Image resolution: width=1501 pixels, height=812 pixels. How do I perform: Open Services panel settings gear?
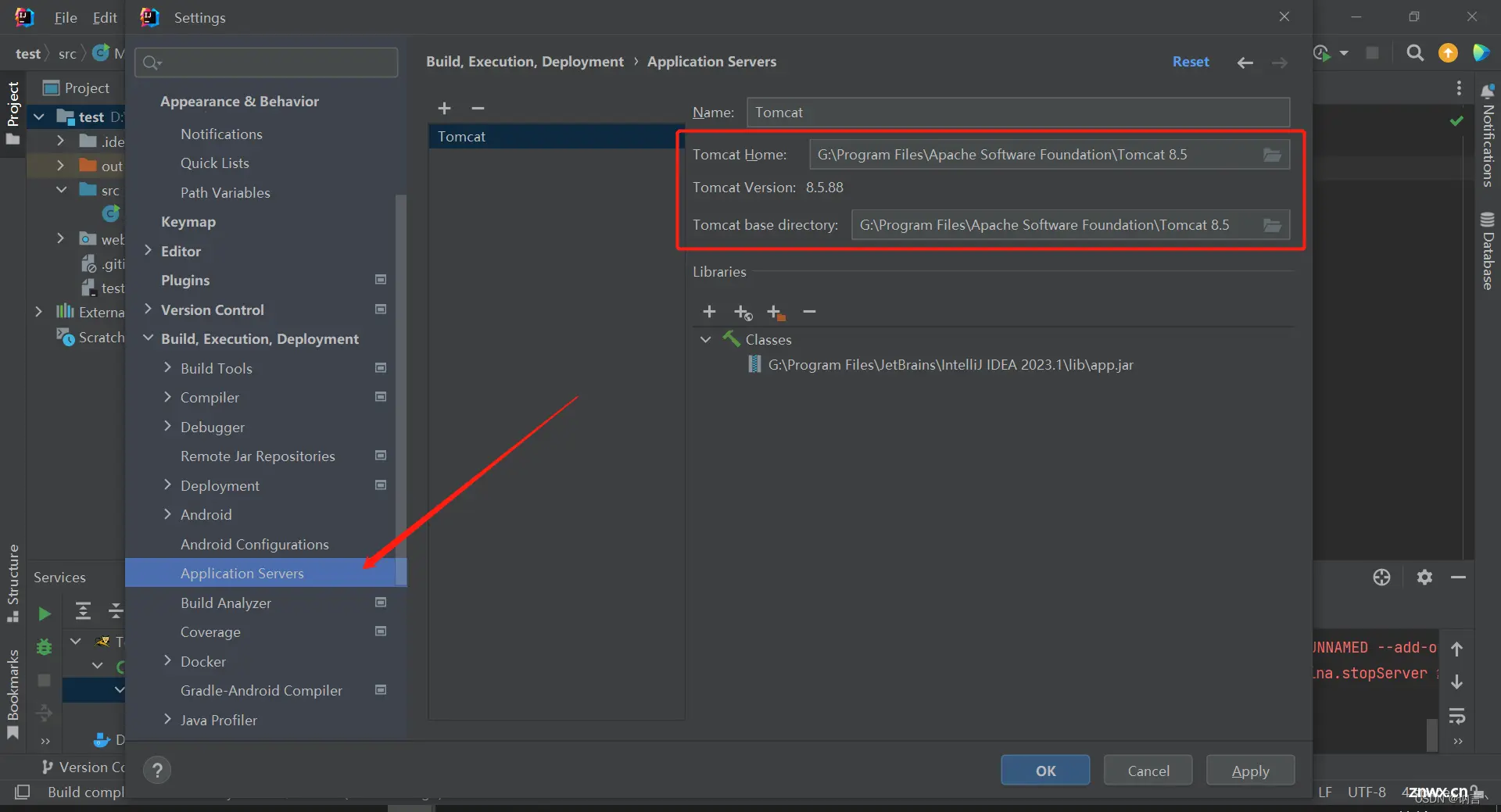click(1424, 578)
